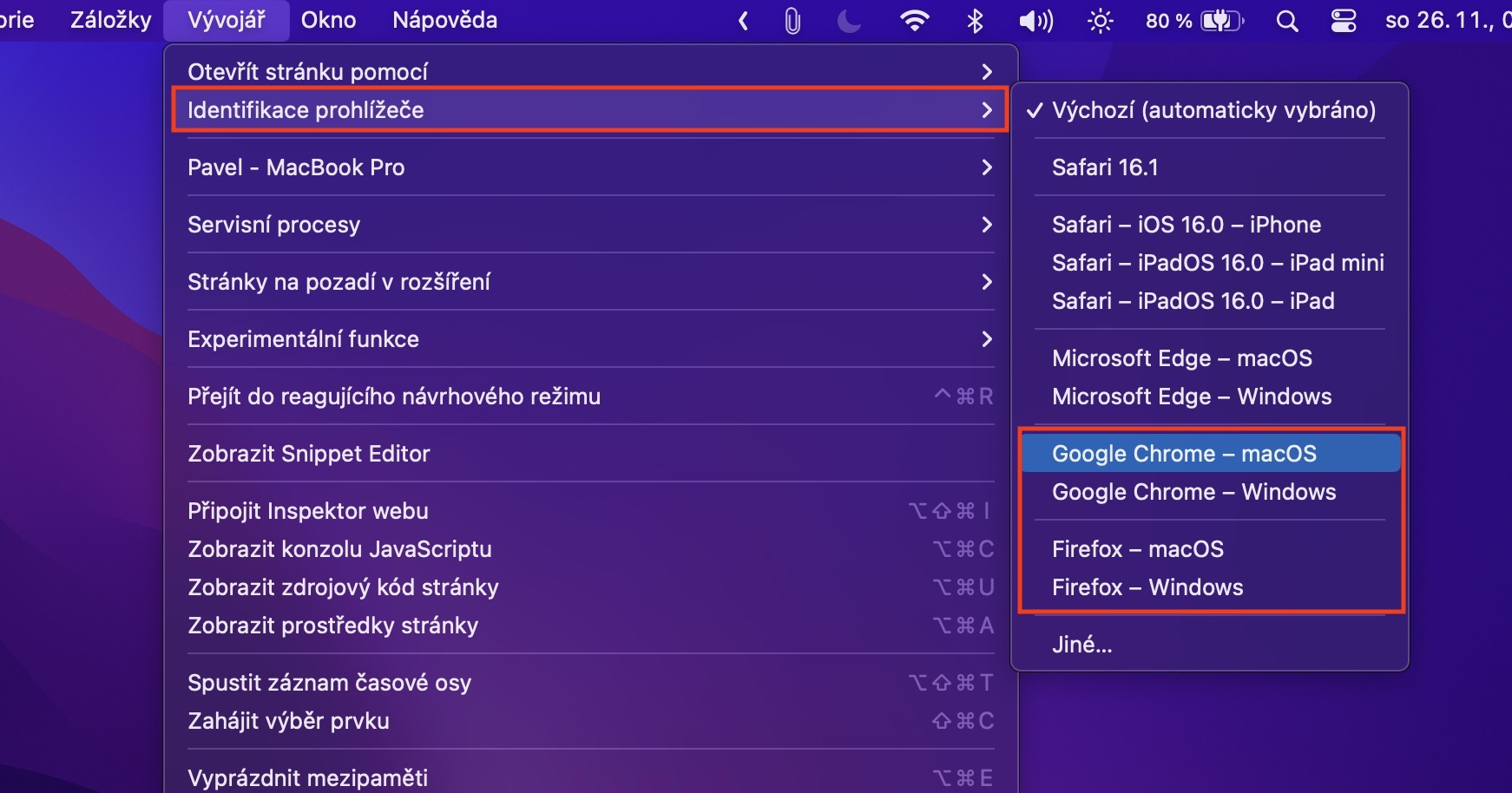Choose Zobrazit prostředky stránky

point(590,626)
